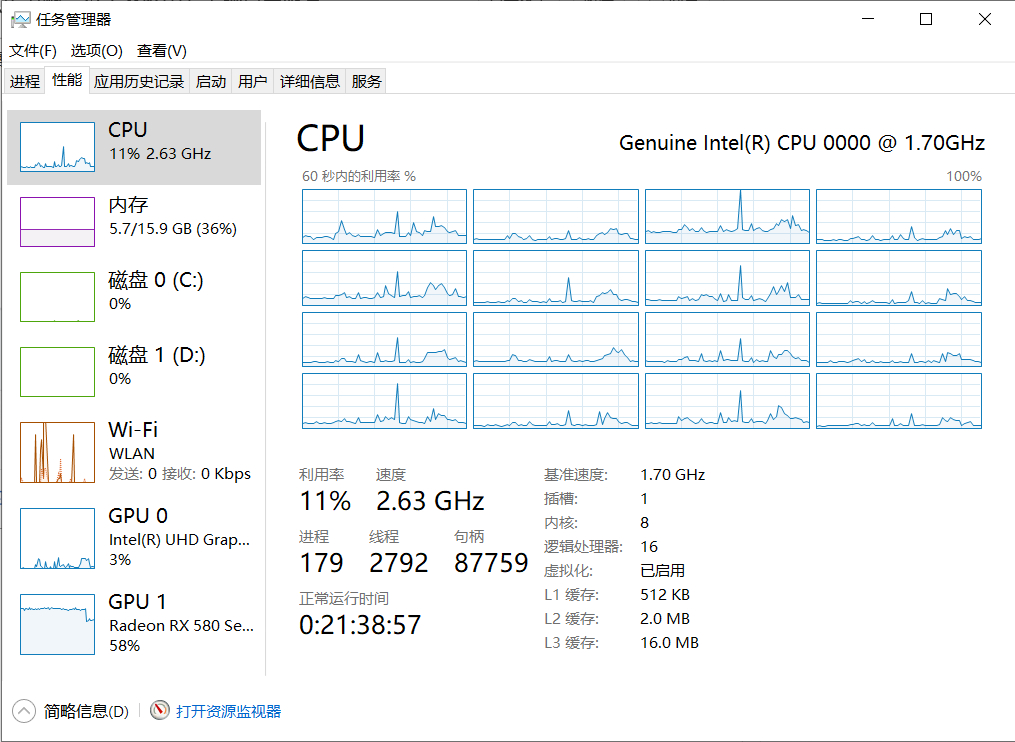The height and width of the screenshot is (742, 1015).
Task: Open the 文件(F) menu
Action: [x=32, y=51]
